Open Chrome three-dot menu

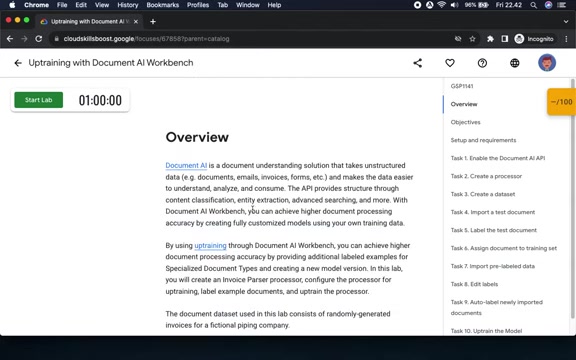pyautogui.click(x=566, y=39)
